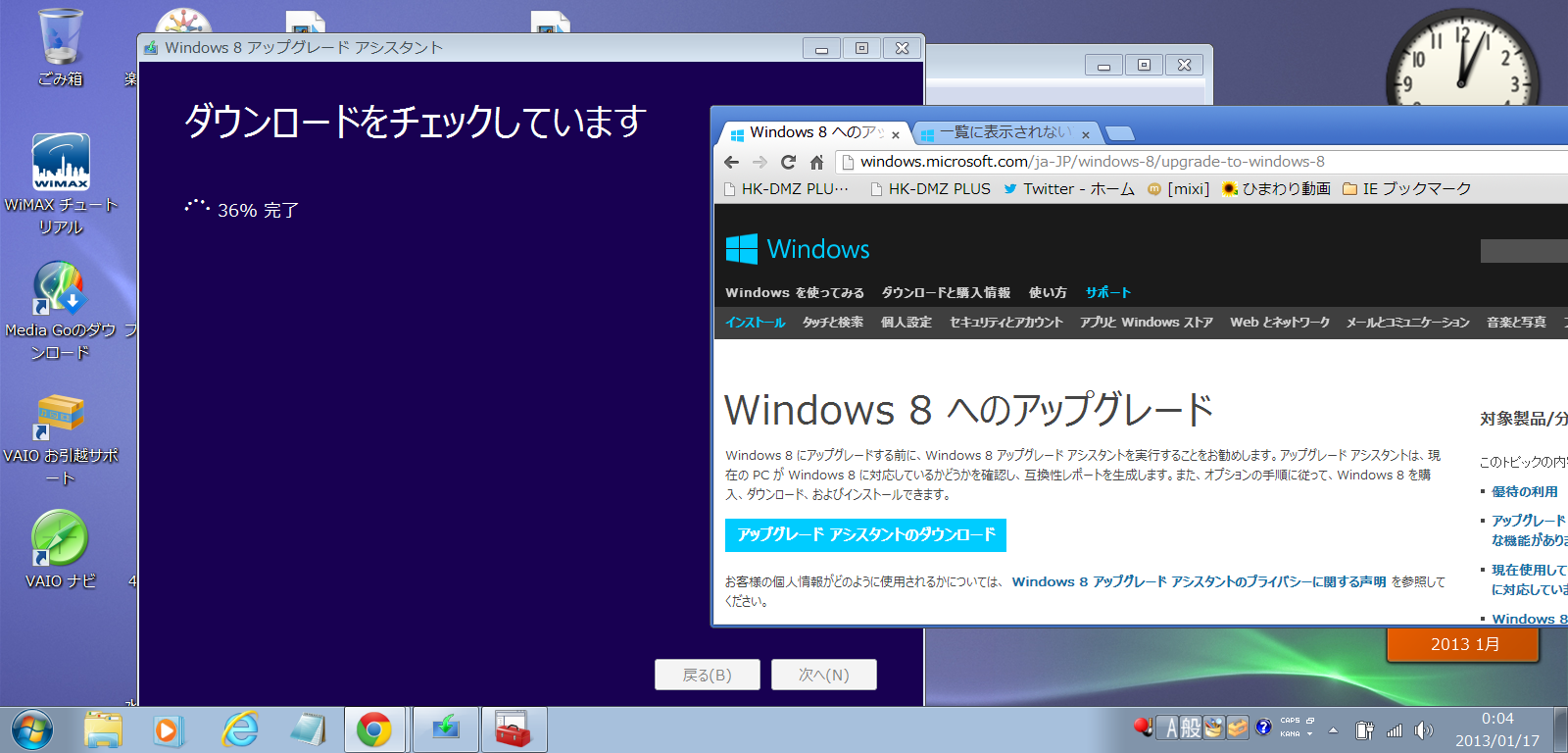This screenshot has width=1568, height=753.
Task: Click the battery power tray icon
Action: coord(1364,730)
